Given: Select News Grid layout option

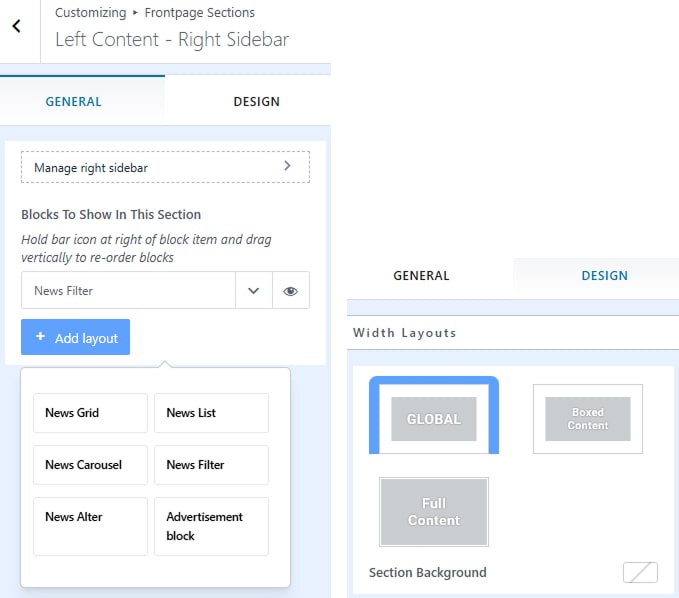Looking at the screenshot, I should pyautogui.click(x=90, y=413).
